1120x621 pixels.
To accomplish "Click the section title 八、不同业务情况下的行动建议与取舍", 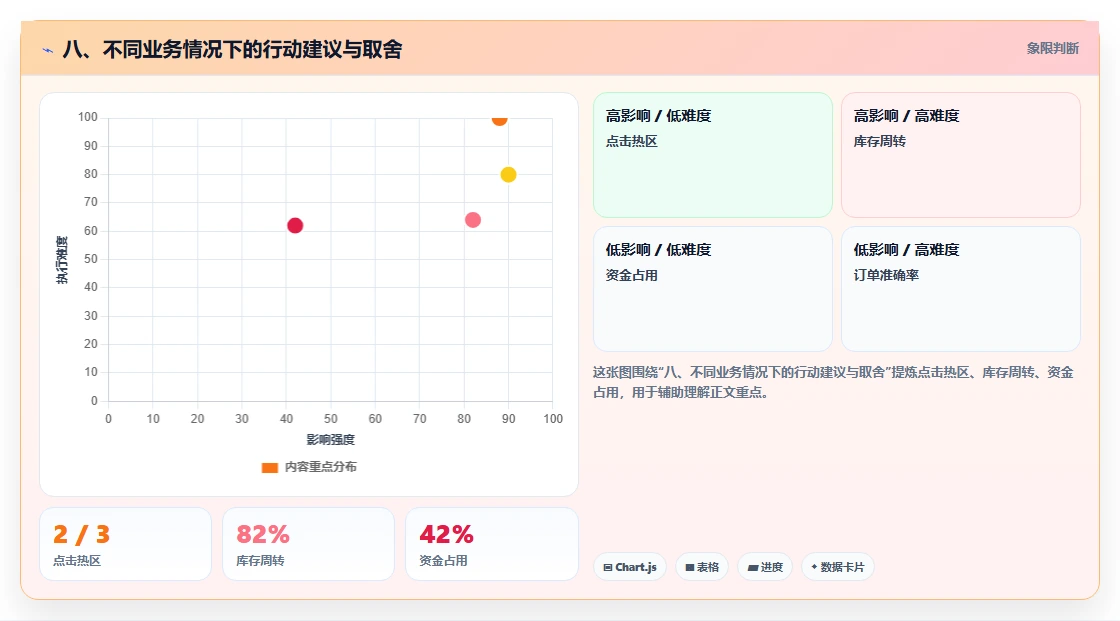I will [233, 49].
